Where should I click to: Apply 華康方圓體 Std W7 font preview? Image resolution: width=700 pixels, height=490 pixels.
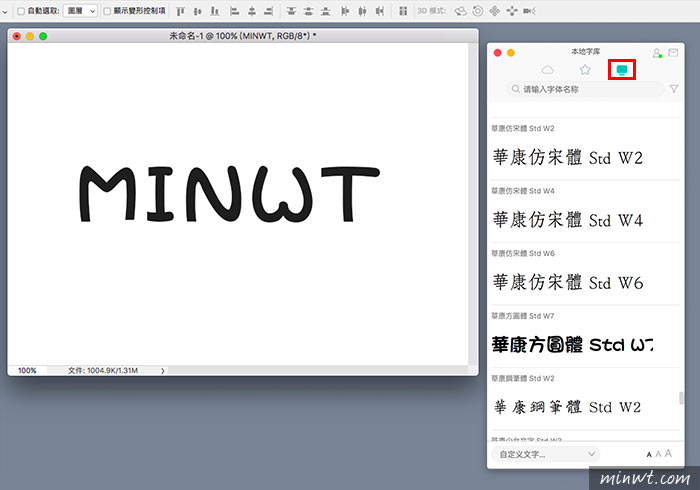(x=572, y=345)
